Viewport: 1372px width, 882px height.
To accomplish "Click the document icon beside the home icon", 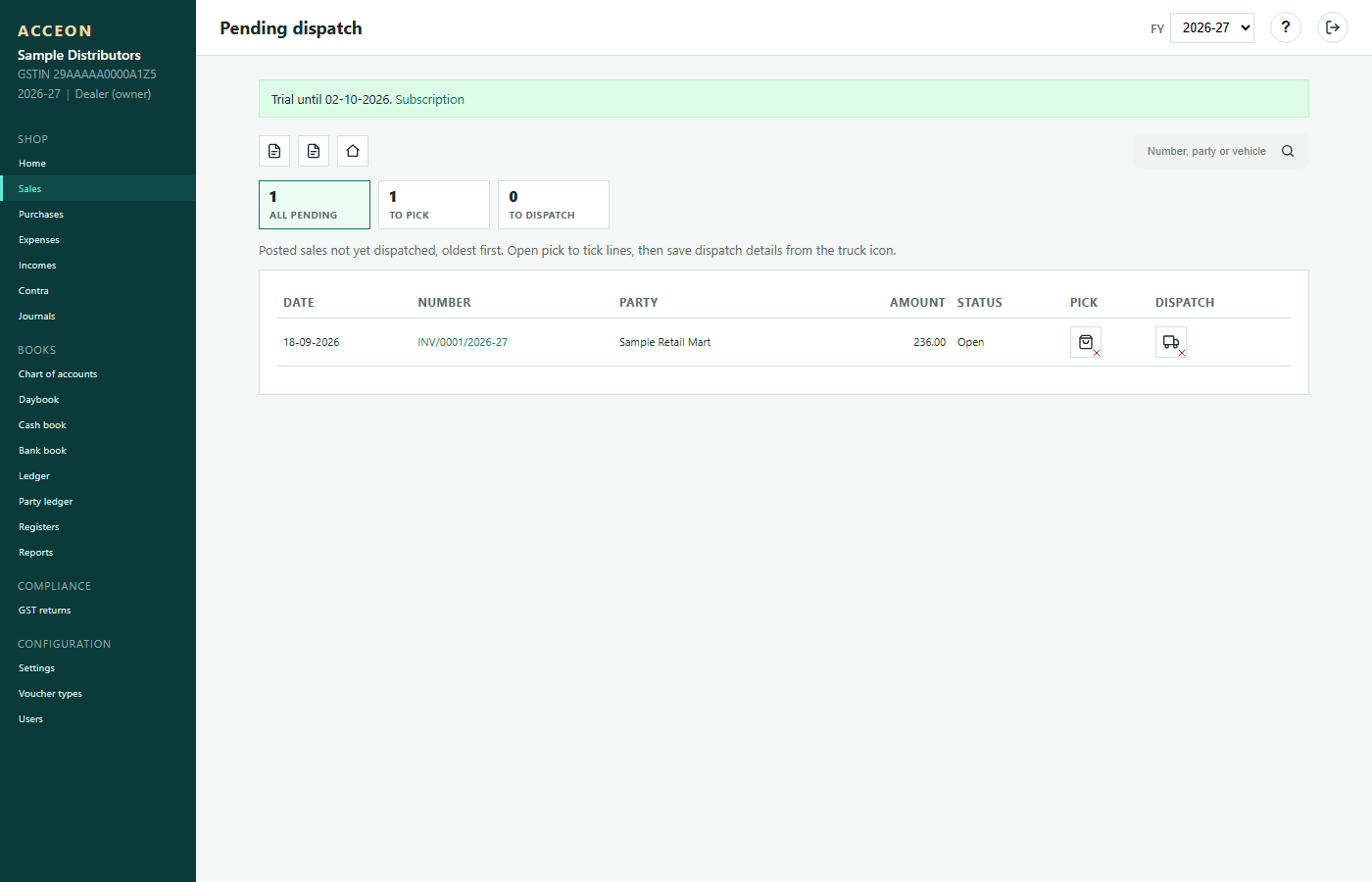I will (314, 151).
